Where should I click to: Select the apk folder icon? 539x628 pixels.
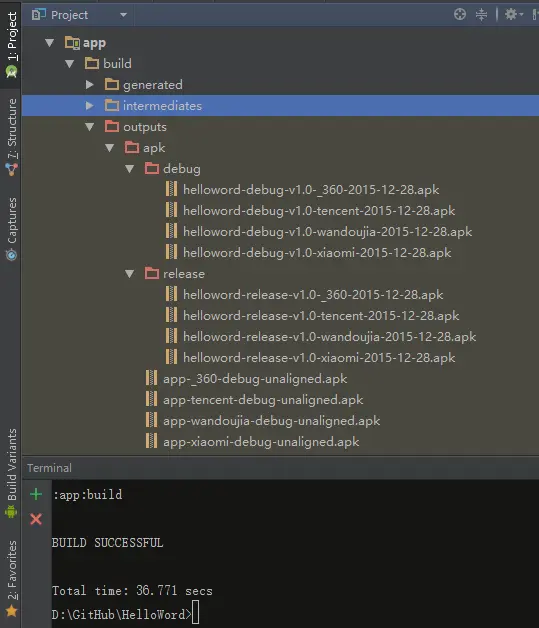(x=132, y=147)
